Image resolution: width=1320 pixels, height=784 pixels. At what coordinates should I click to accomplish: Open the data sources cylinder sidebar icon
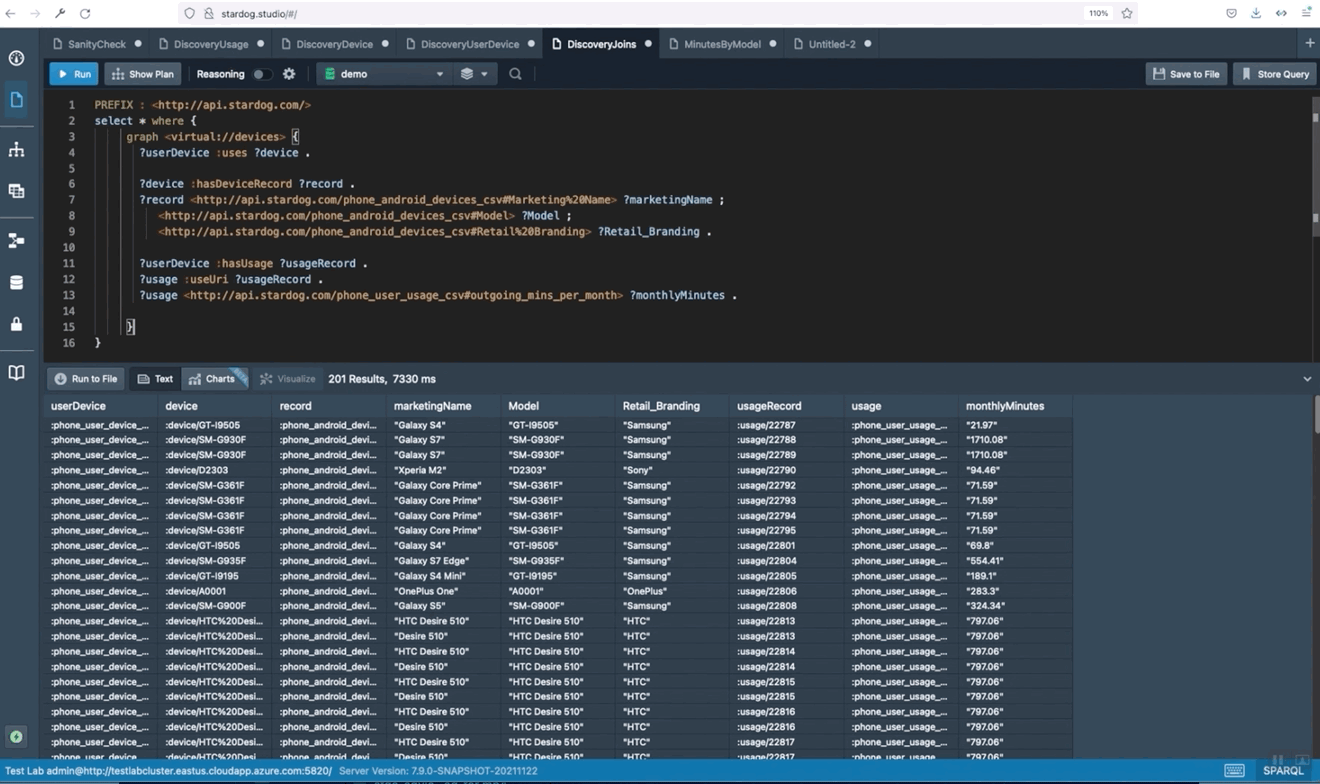point(16,283)
